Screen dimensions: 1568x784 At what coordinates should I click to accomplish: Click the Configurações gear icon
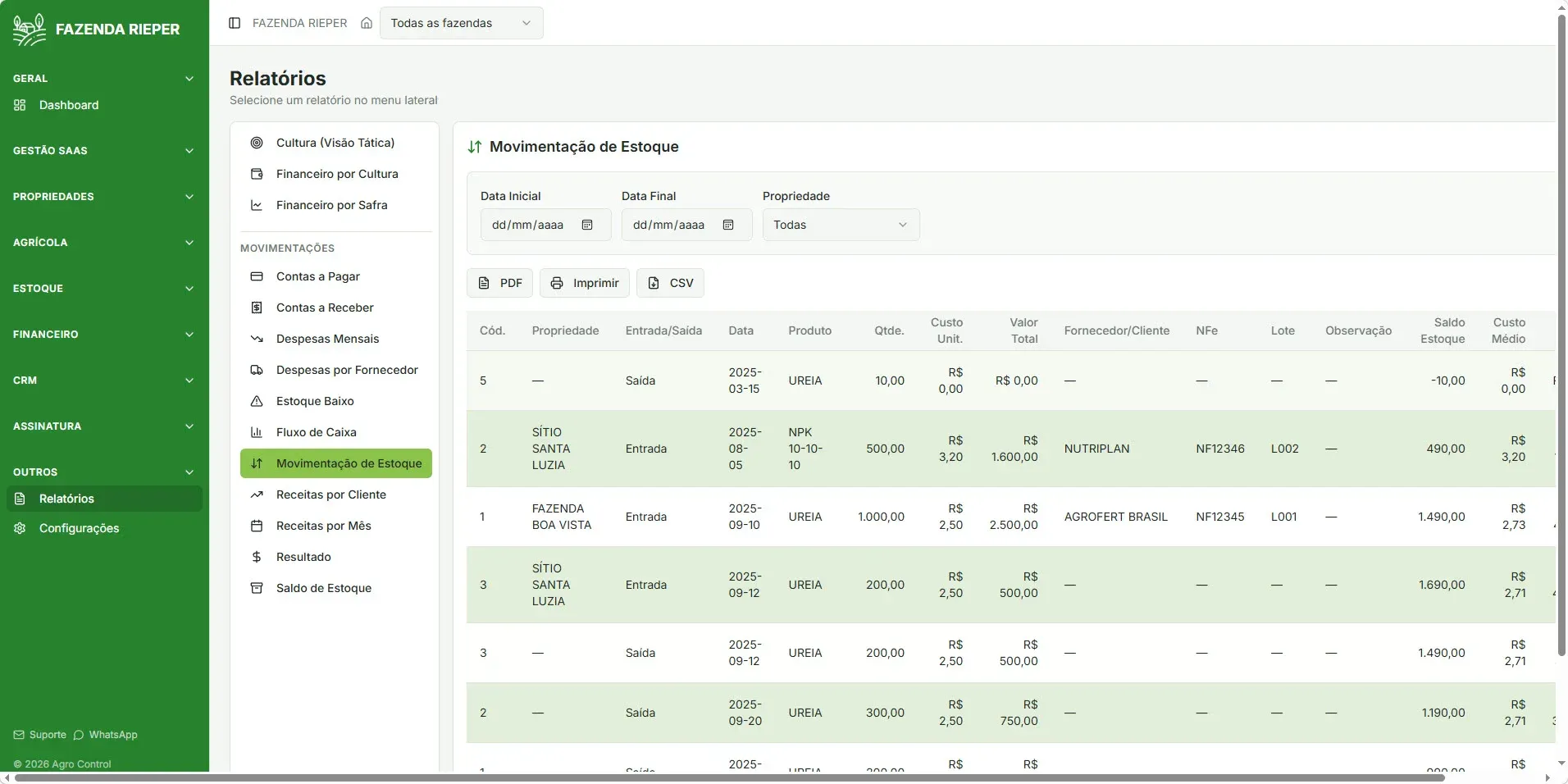[21, 528]
